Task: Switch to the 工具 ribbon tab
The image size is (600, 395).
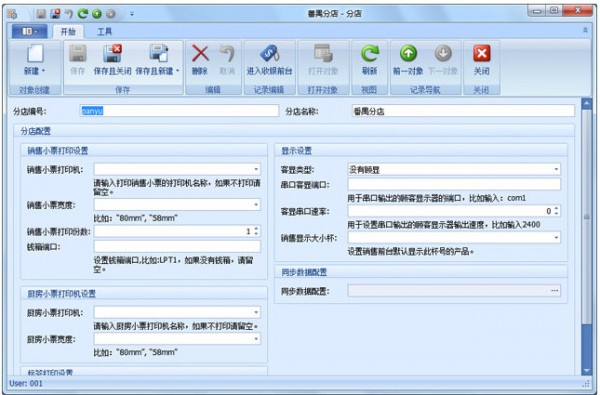Action: coord(104,31)
